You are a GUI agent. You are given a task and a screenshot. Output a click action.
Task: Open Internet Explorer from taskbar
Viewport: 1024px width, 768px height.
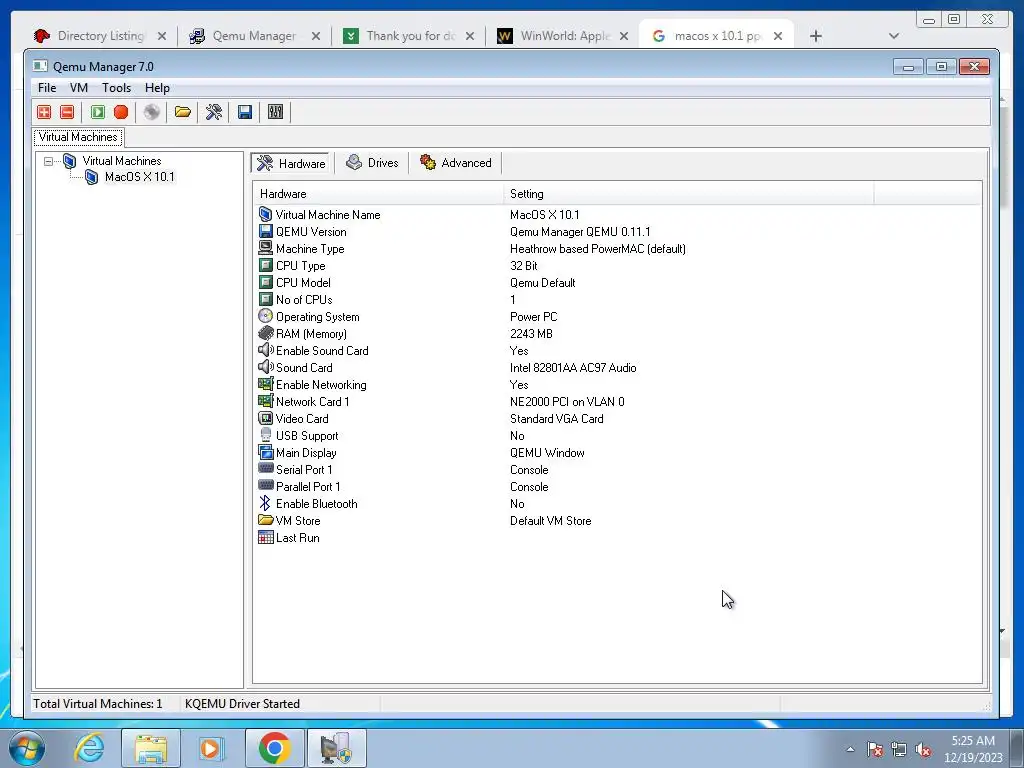(x=89, y=748)
